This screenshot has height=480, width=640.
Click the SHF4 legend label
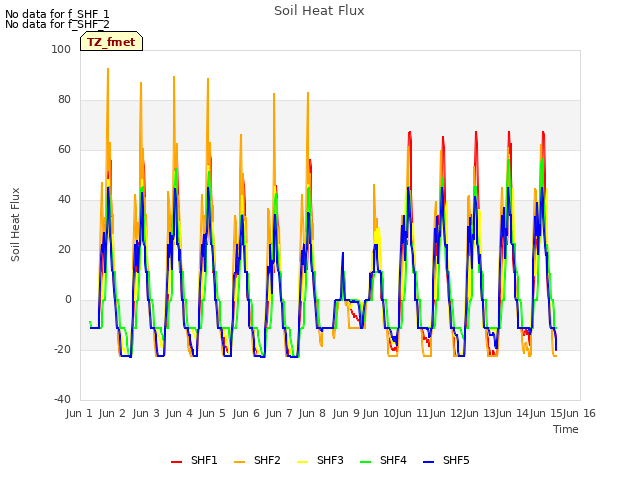click(x=393, y=460)
